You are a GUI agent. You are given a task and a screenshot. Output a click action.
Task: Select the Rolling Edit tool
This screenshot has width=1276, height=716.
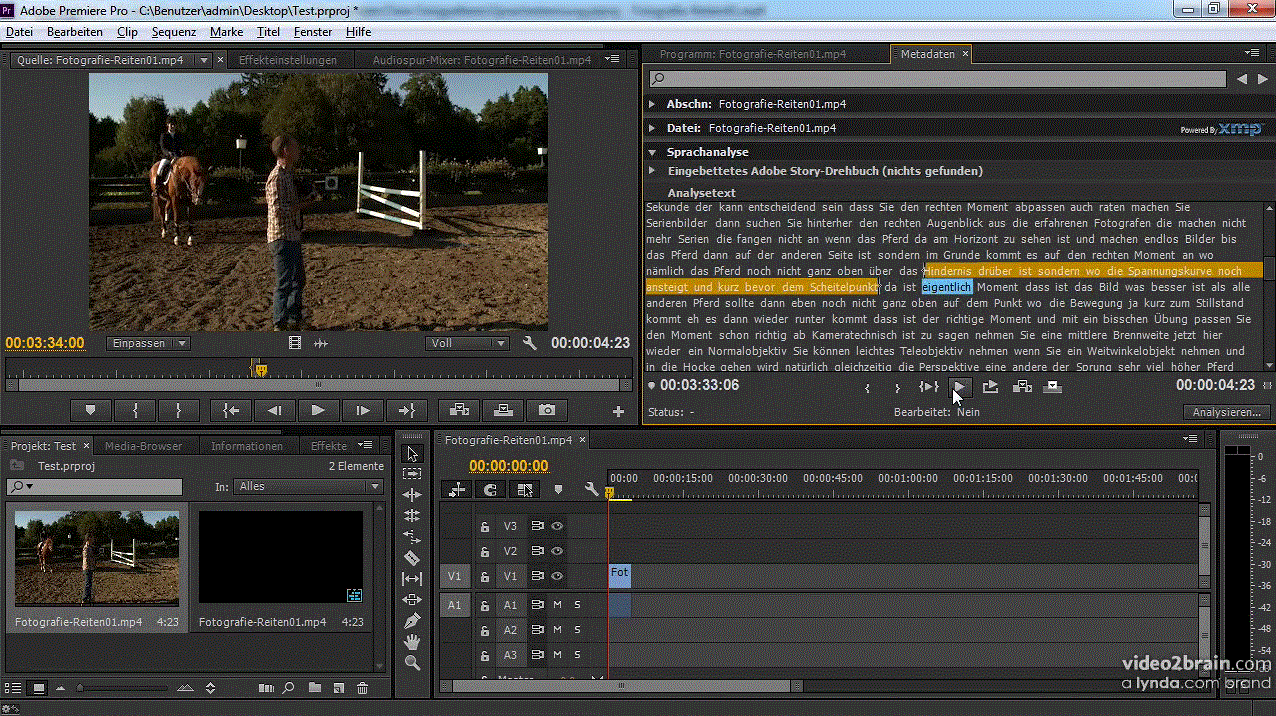(412, 516)
